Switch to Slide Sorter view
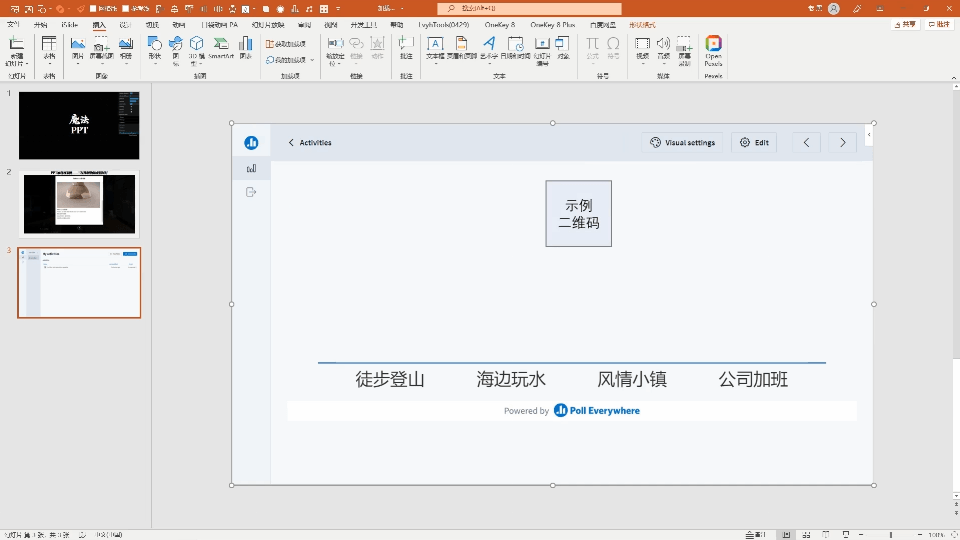 pos(806,534)
